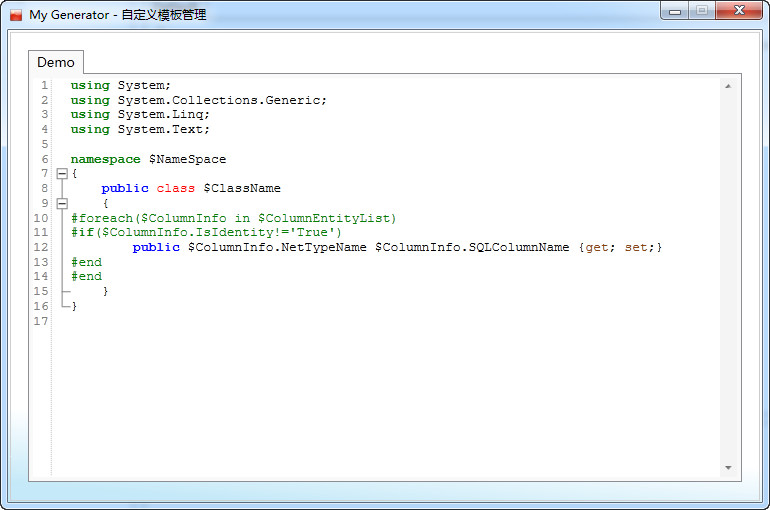This screenshot has height=510, width=770.
Task: Click the 'set;' accessor on line 12
Action: coord(639,247)
